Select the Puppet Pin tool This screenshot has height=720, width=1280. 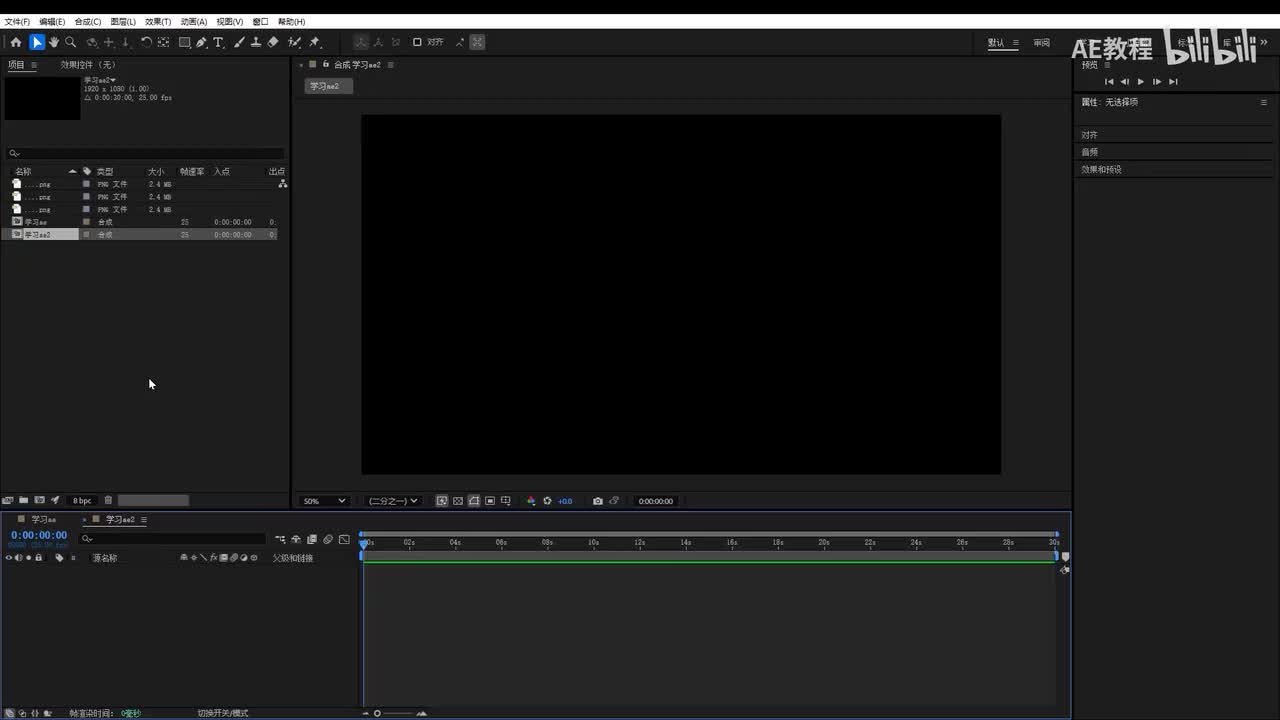[x=314, y=42]
